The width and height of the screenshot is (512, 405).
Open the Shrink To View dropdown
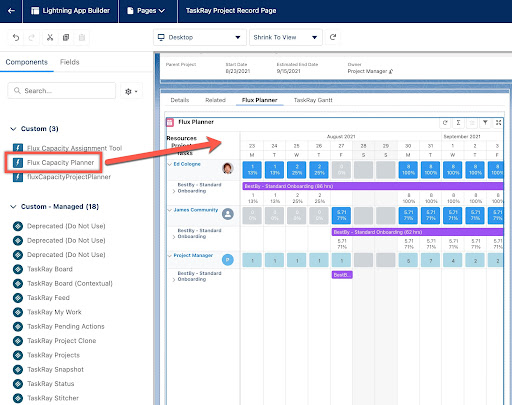[x=286, y=37]
